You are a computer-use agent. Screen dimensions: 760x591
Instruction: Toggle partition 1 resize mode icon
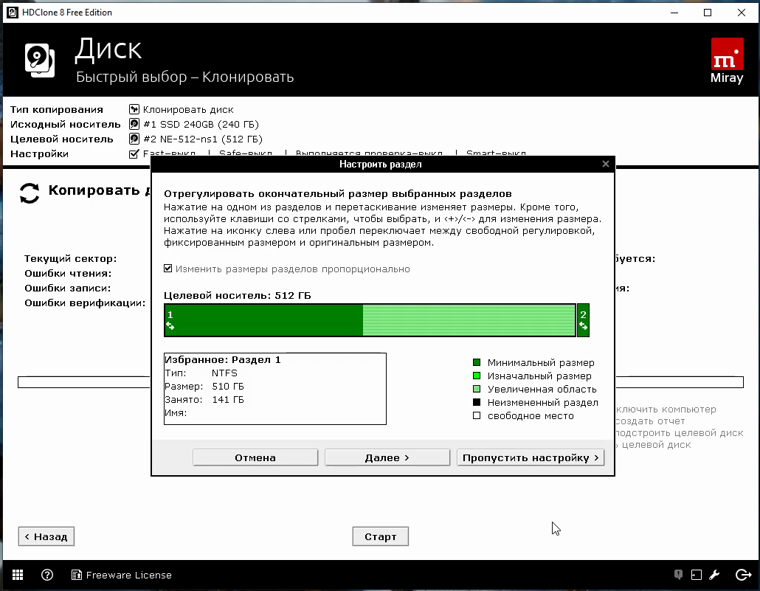[170, 326]
